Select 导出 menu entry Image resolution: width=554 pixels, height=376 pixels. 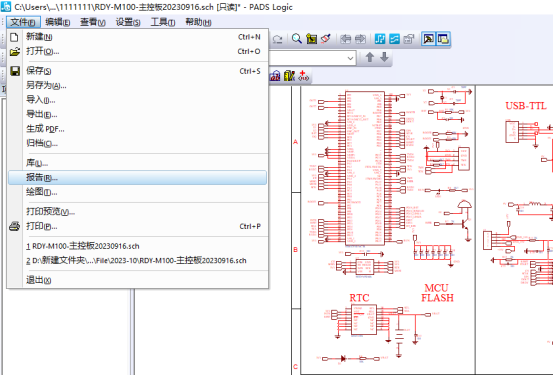[x=137, y=114]
